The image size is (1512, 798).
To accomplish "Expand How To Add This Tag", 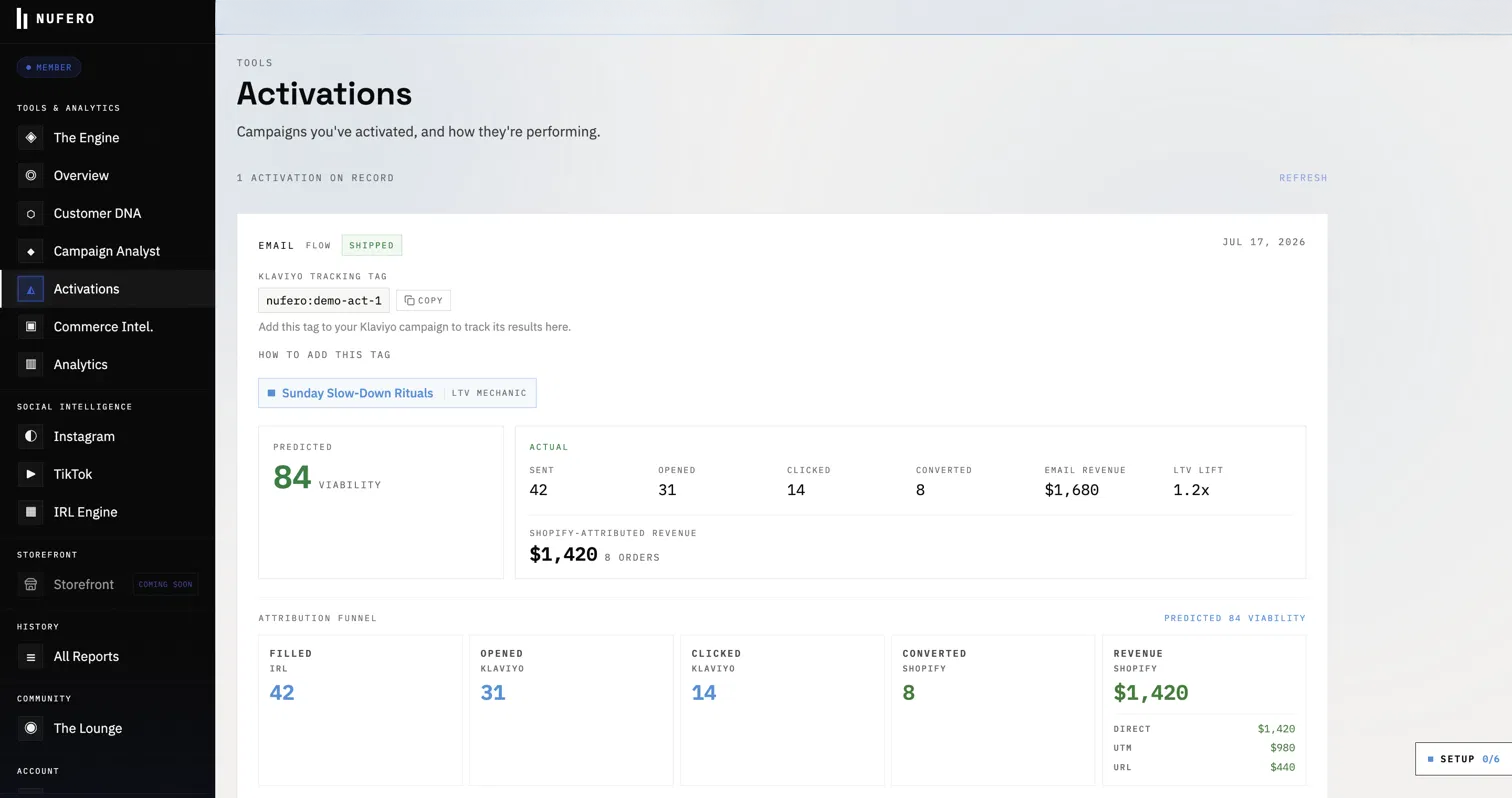I will [324, 355].
